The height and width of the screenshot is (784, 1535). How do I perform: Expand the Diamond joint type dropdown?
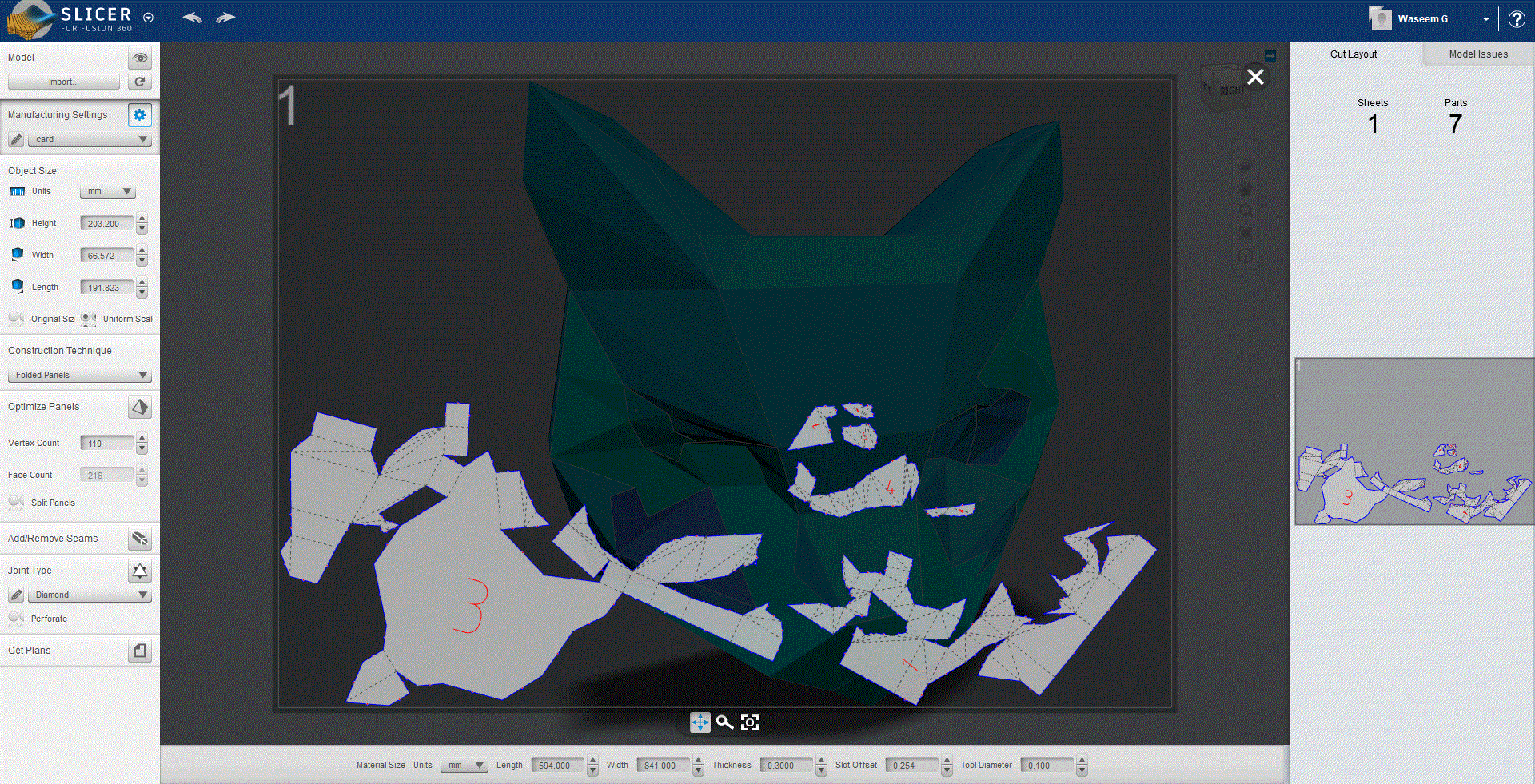(x=89, y=595)
